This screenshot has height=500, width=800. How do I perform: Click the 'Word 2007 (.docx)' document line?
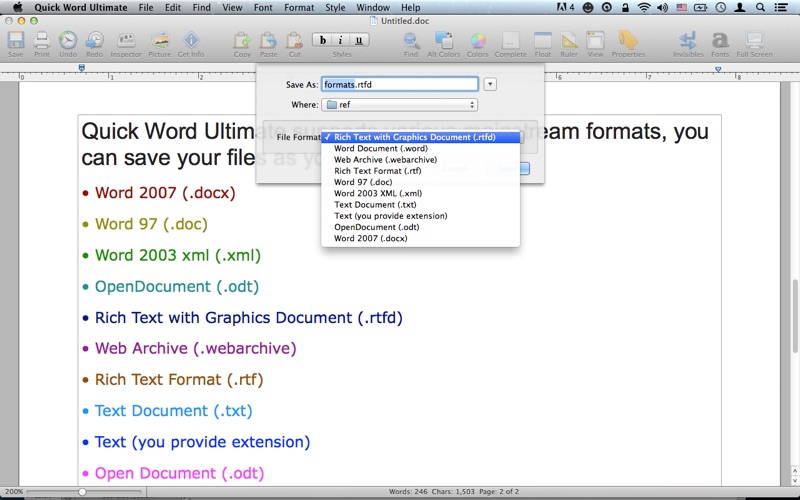165,193
